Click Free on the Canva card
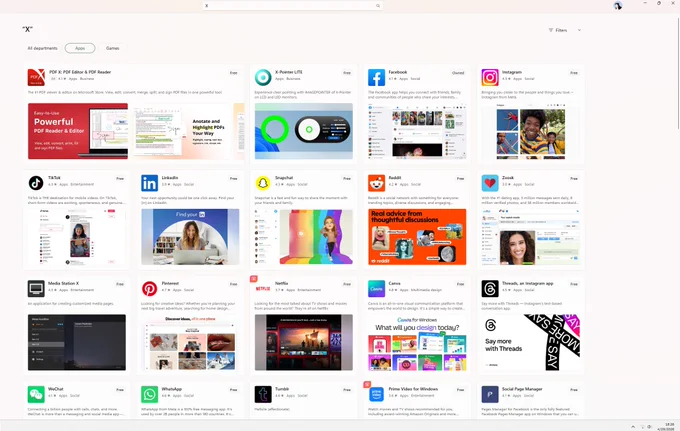This screenshot has width=680, height=431. (x=460, y=284)
